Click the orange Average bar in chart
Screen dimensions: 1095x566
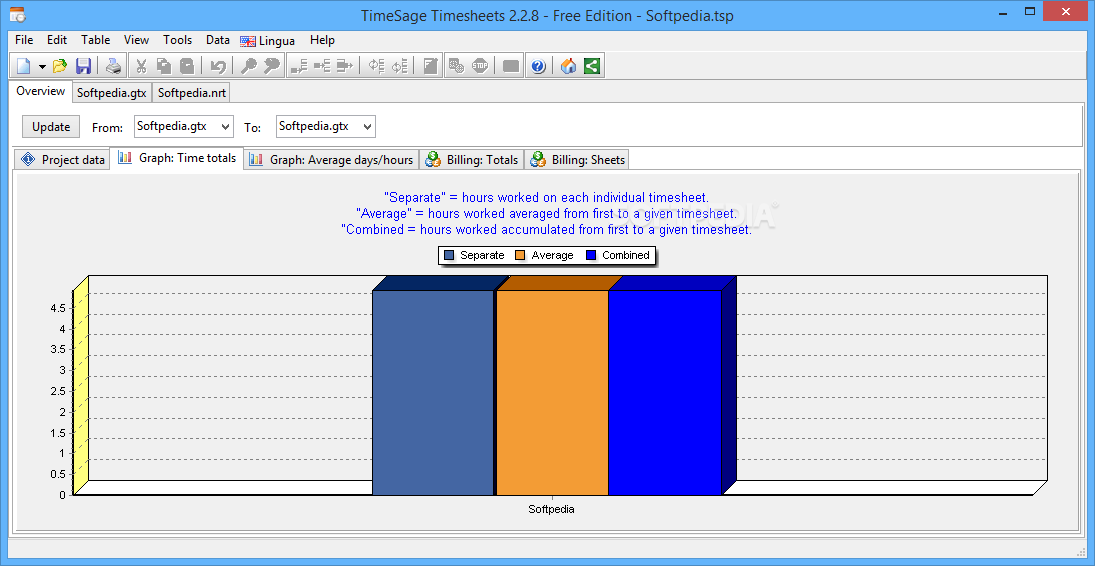tap(552, 393)
